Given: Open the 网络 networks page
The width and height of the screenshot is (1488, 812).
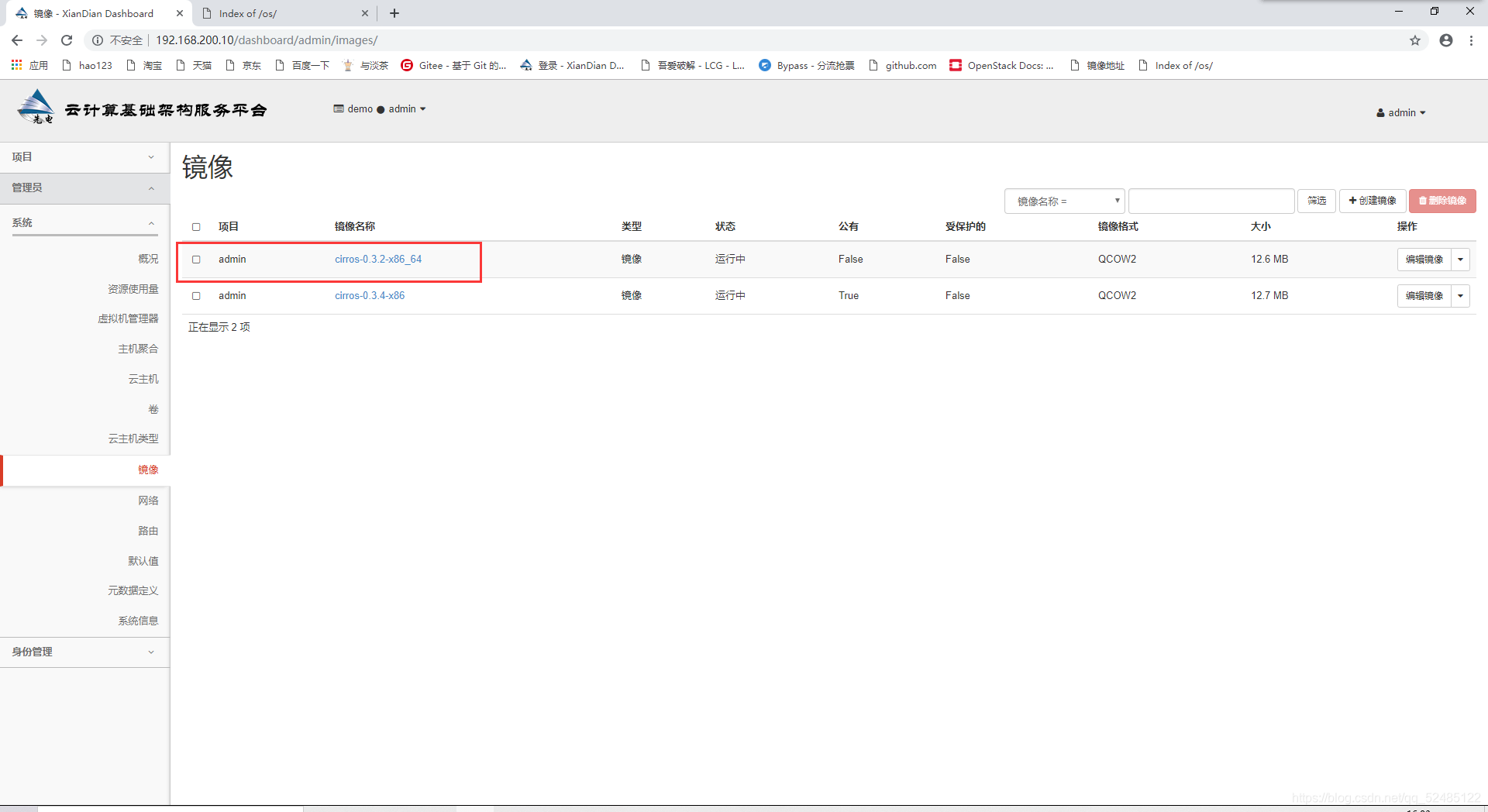Looking at the screenshot, I should 148,501.
